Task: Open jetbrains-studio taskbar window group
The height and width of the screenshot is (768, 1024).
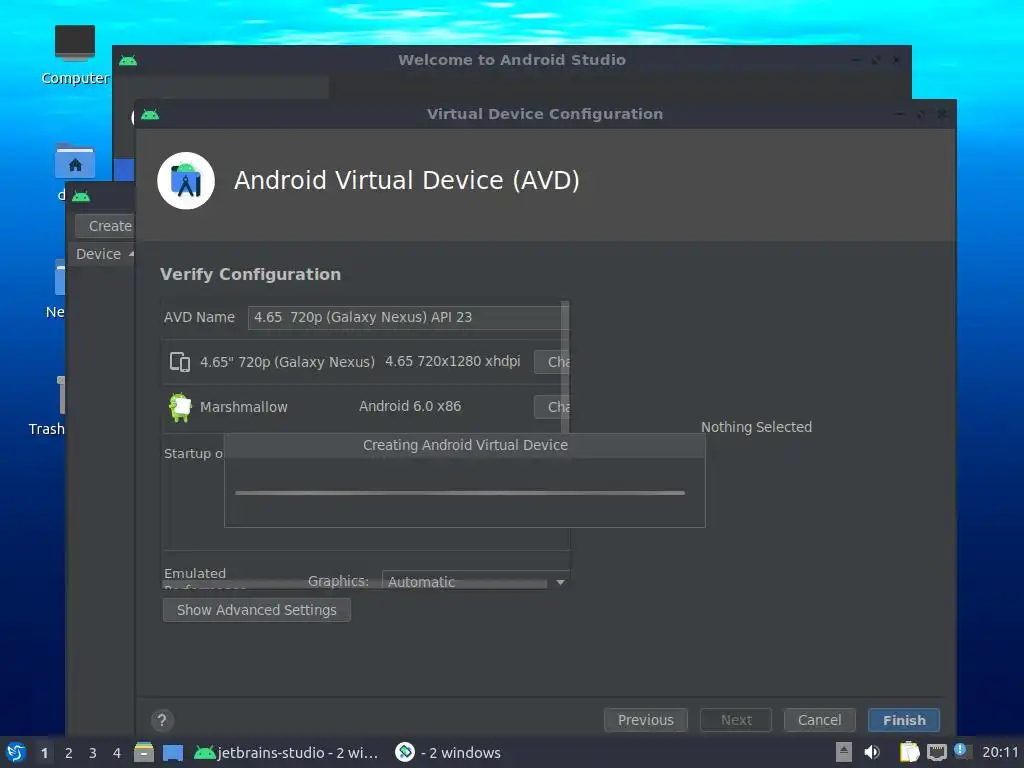Action: point(286,753)
